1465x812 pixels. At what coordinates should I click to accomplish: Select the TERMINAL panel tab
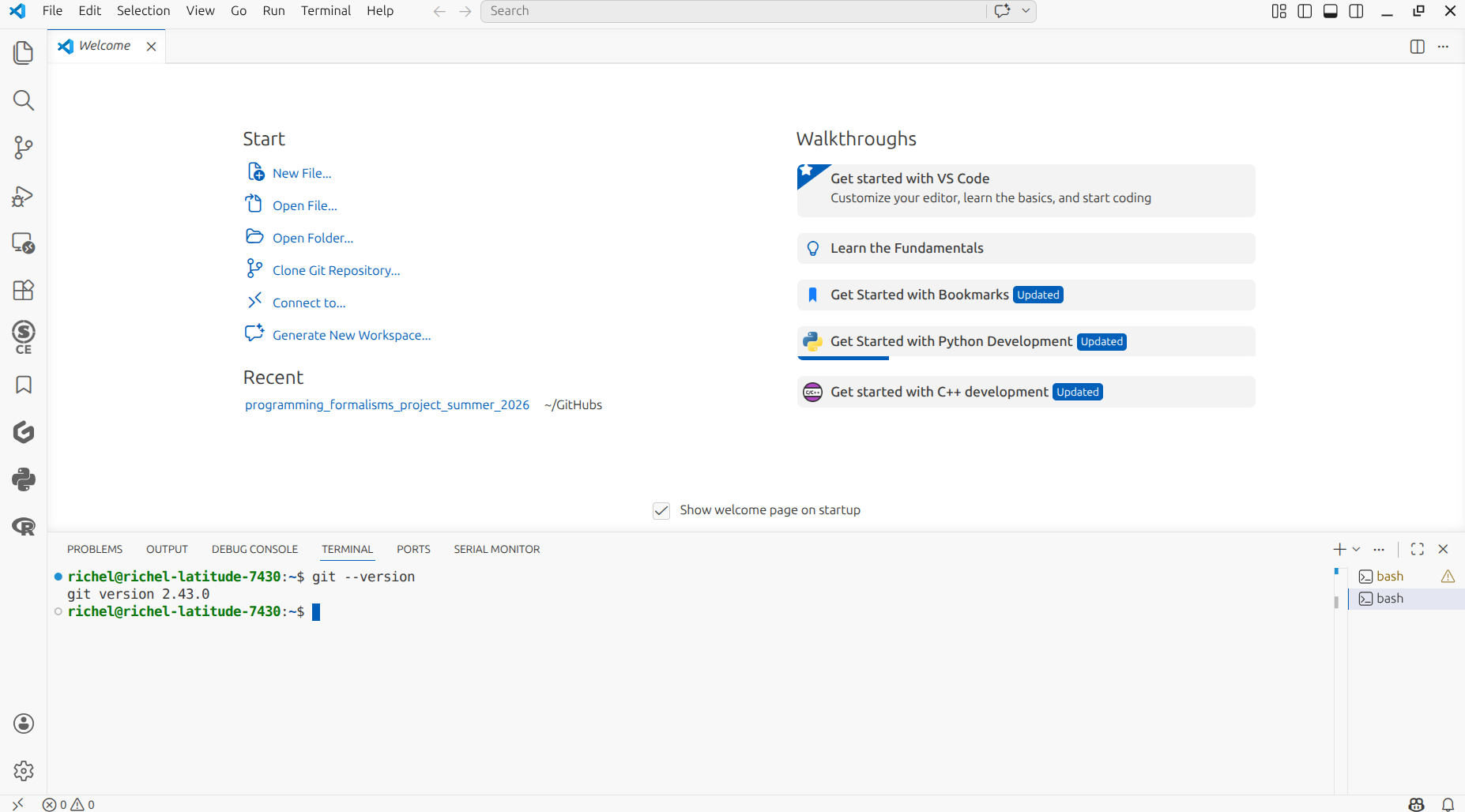tap(347, 550)
